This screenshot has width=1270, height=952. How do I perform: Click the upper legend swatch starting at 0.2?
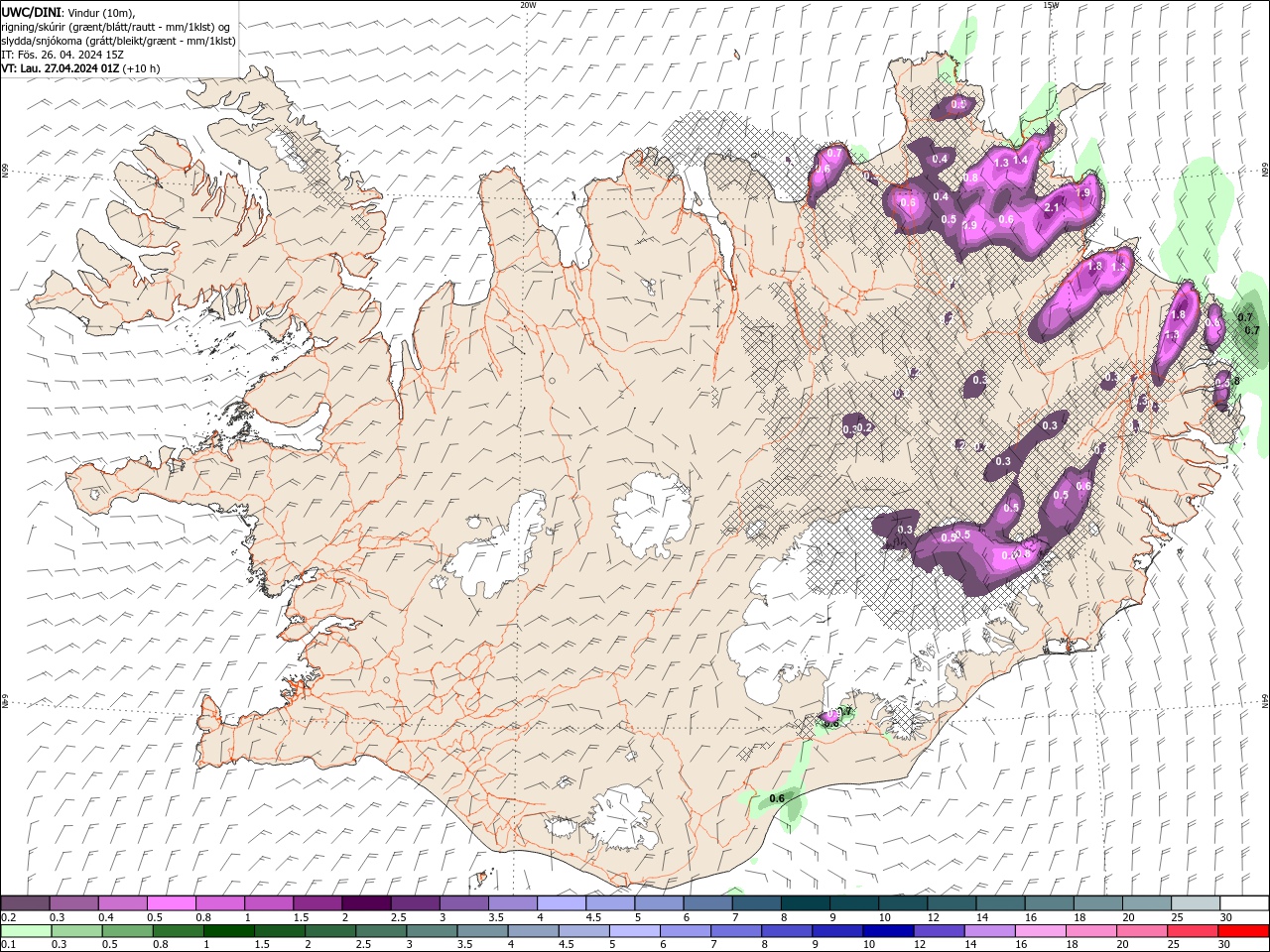[26, 903]
